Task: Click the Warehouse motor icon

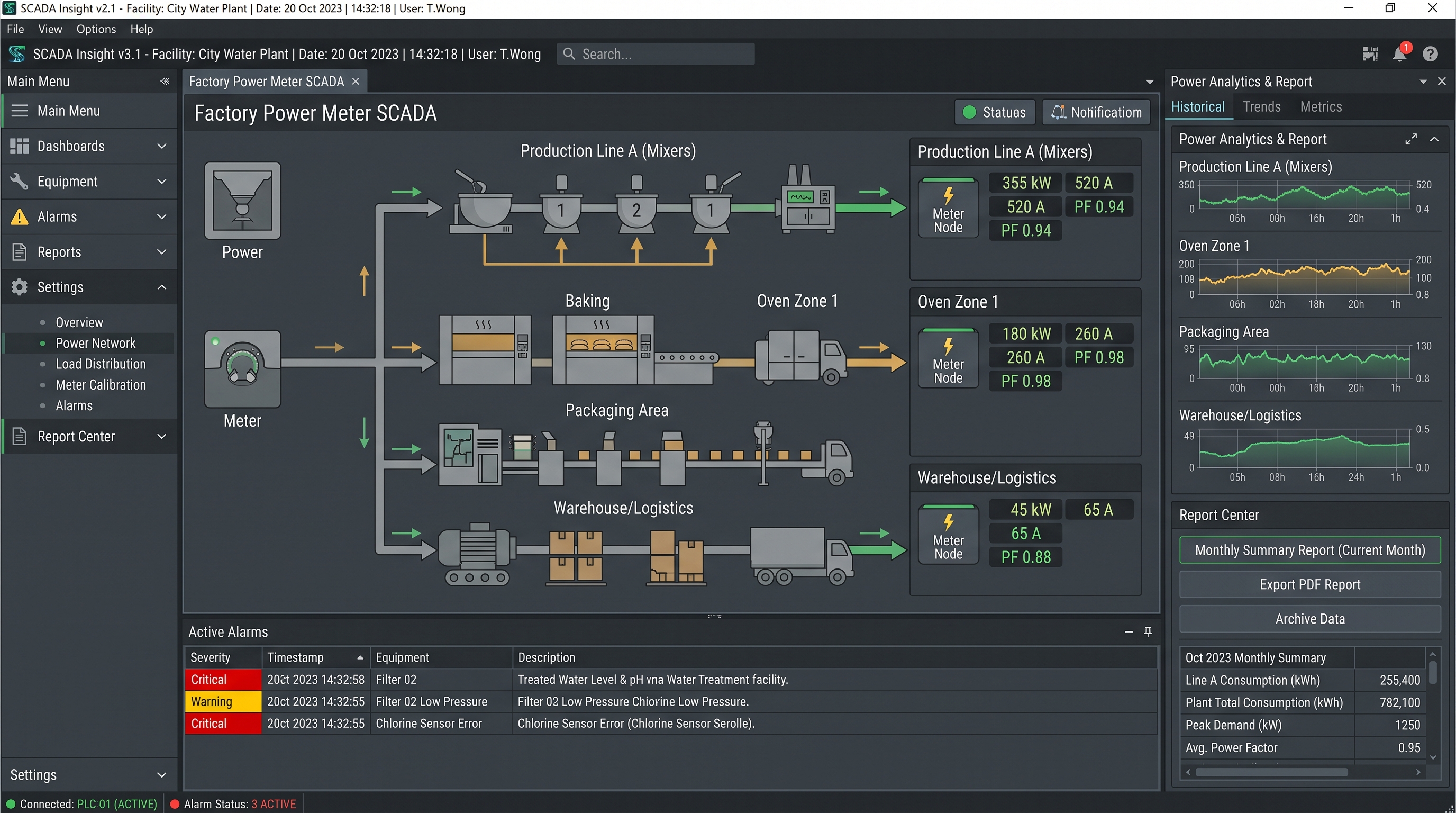Action: [478, 554]
